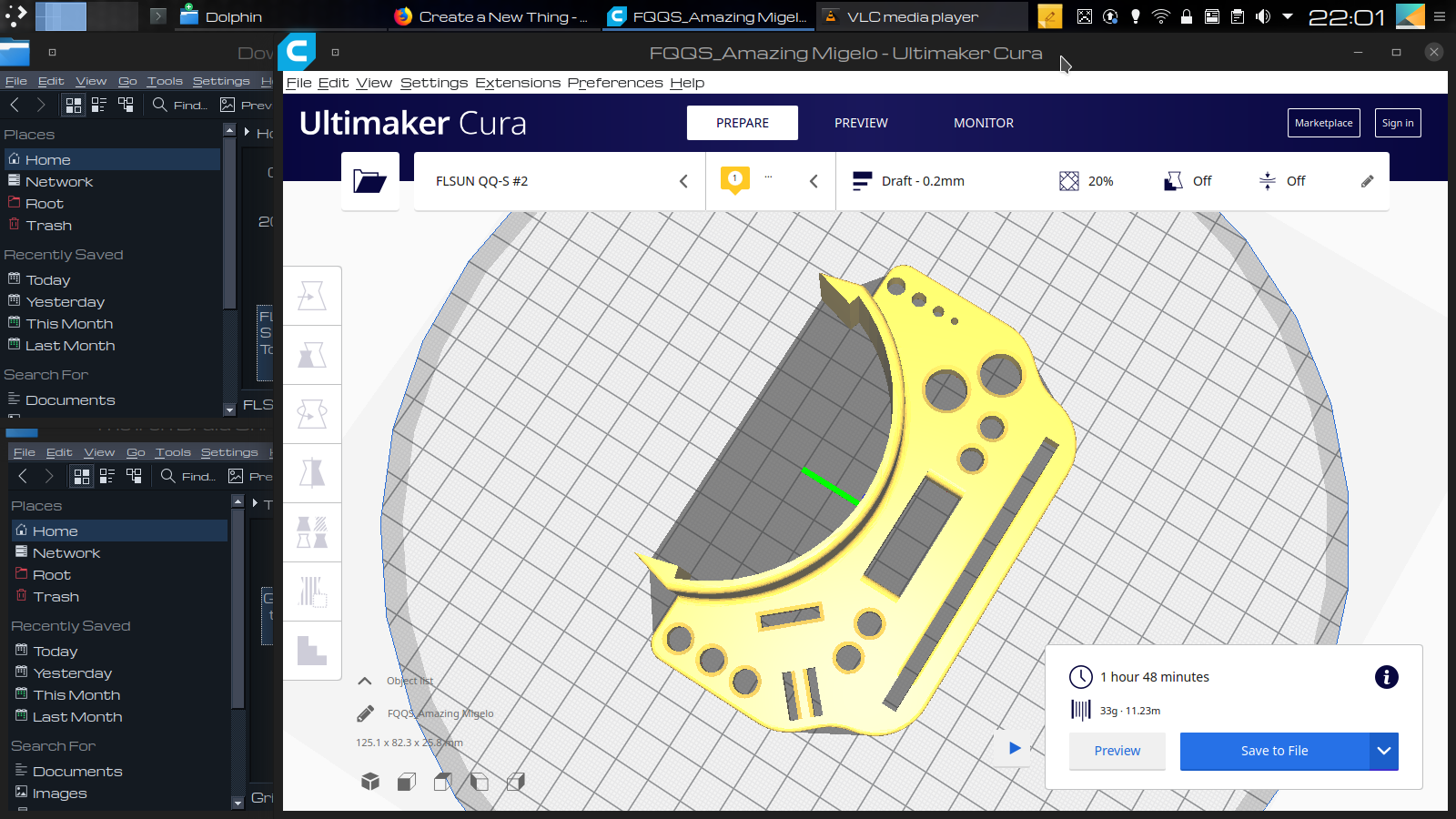Open the Wi-Fi network tray icon
1456x819 pixels.
(1161, 16)
